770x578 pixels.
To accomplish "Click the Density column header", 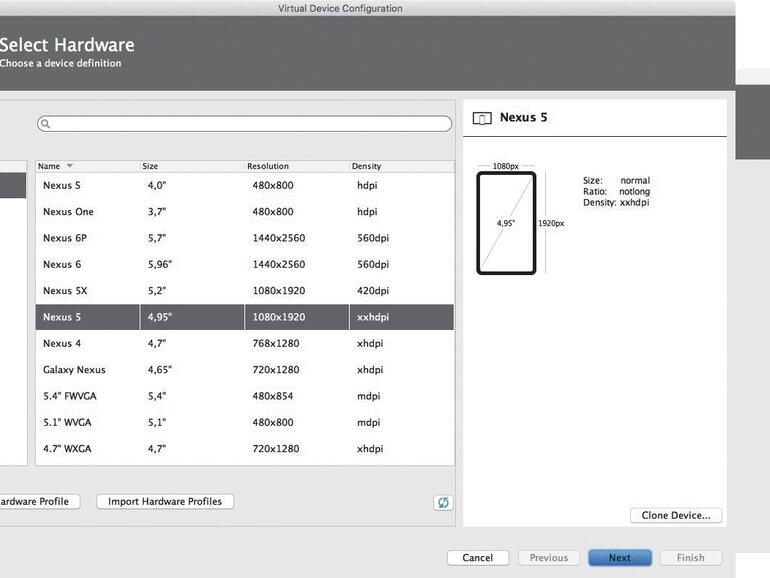I will [x=366, y=166].
